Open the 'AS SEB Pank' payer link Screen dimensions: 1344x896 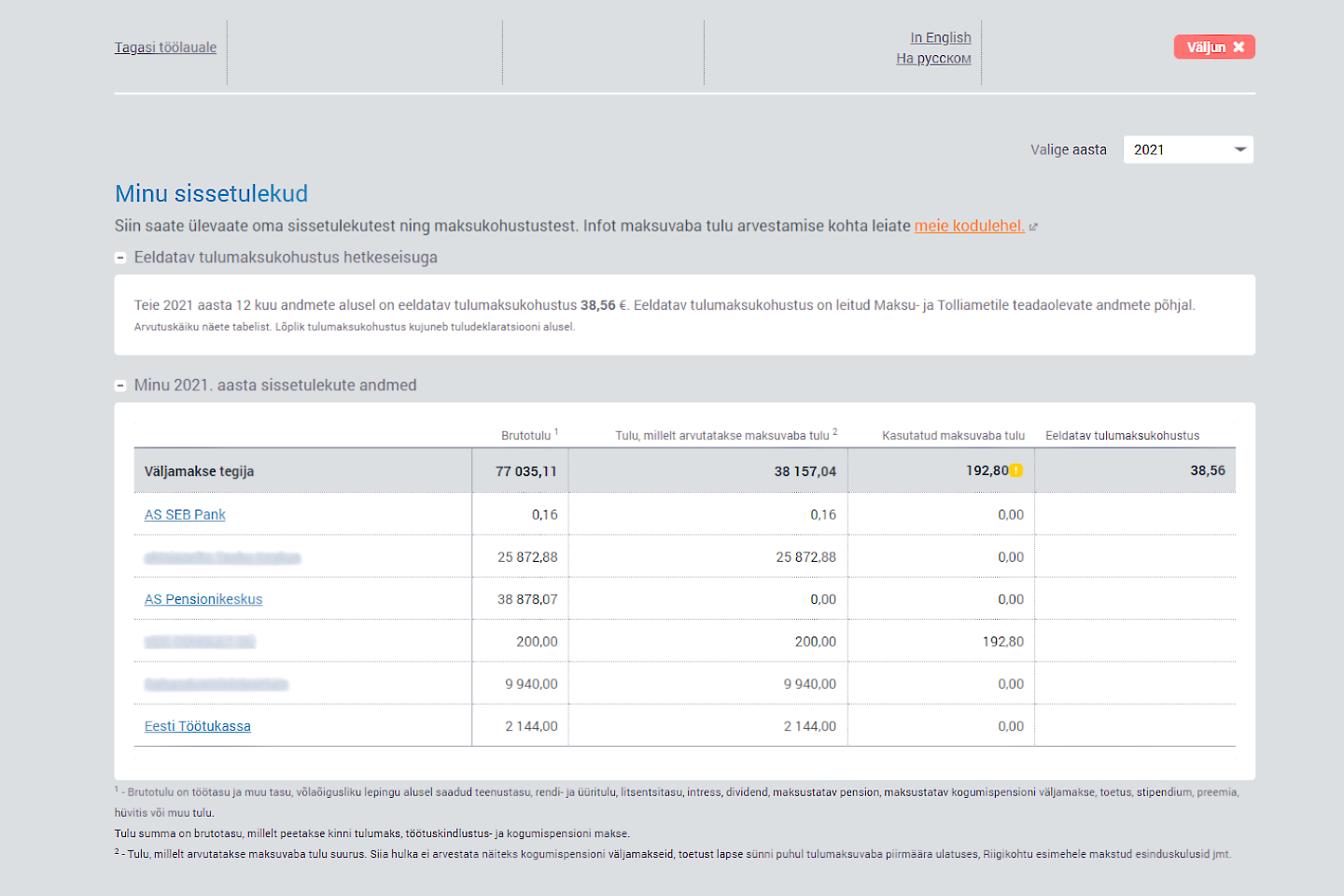tap(185, 514)
